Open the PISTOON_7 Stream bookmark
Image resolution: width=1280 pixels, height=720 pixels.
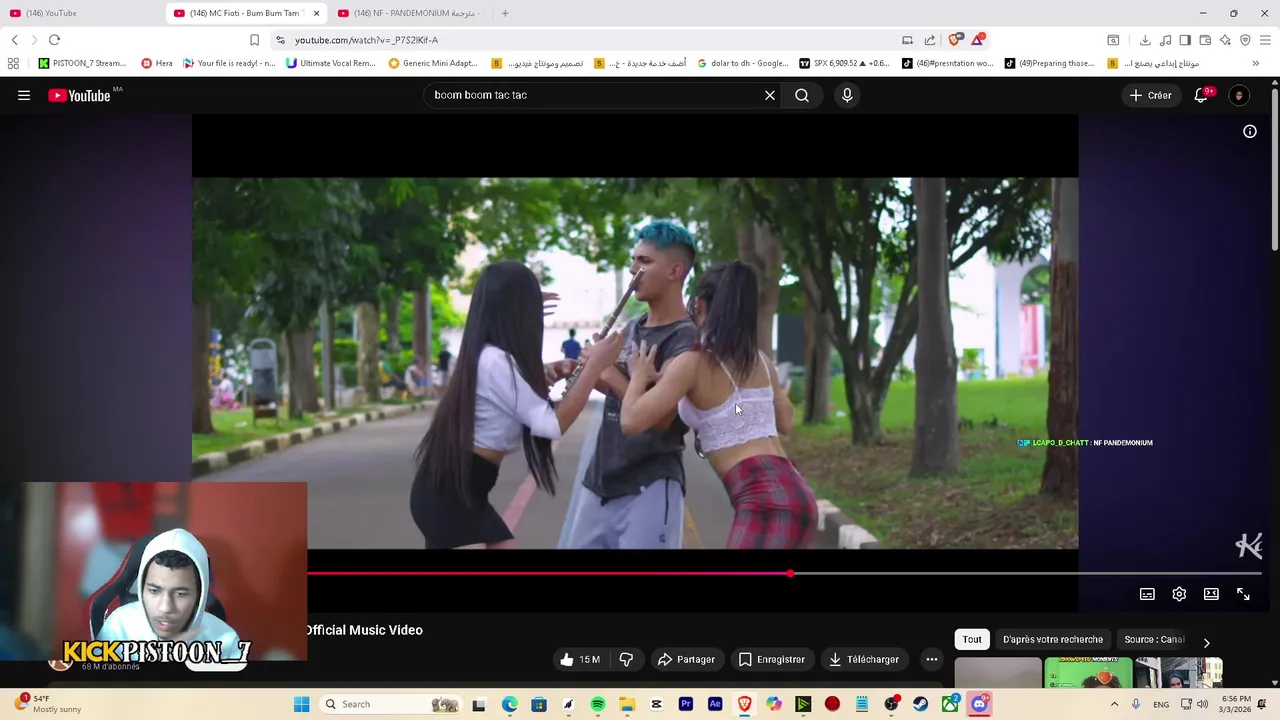(x=82, y=63)
